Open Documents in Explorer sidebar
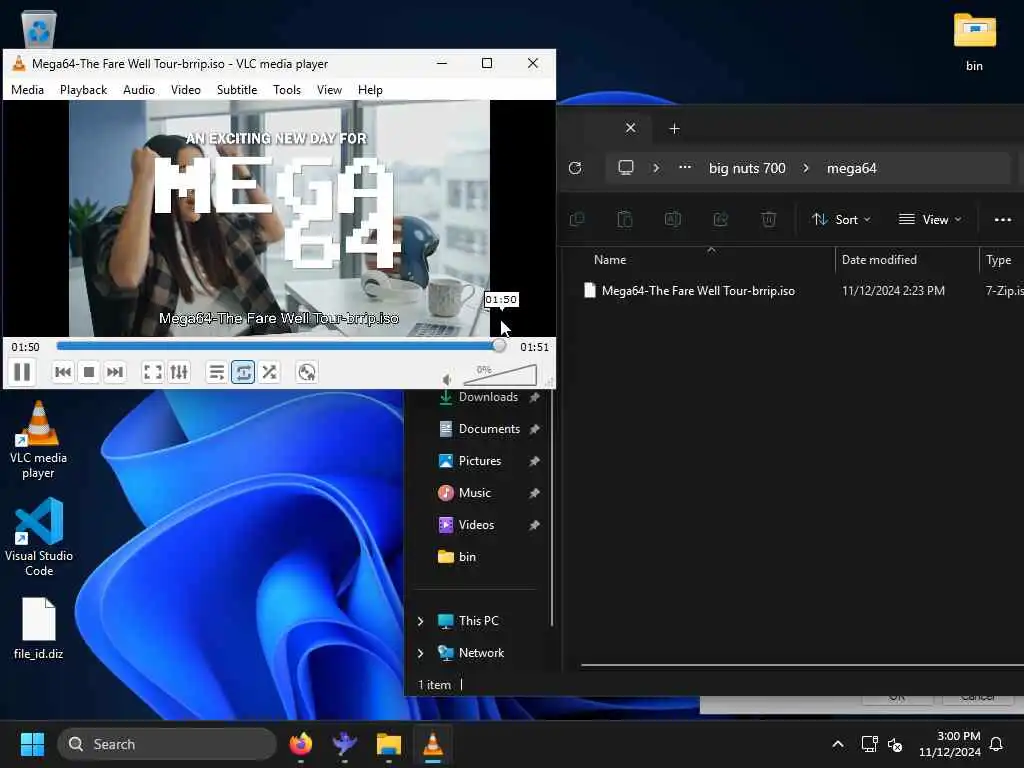Image resolution: width=1024 pixels, height=768 pixels. point(489,429)
